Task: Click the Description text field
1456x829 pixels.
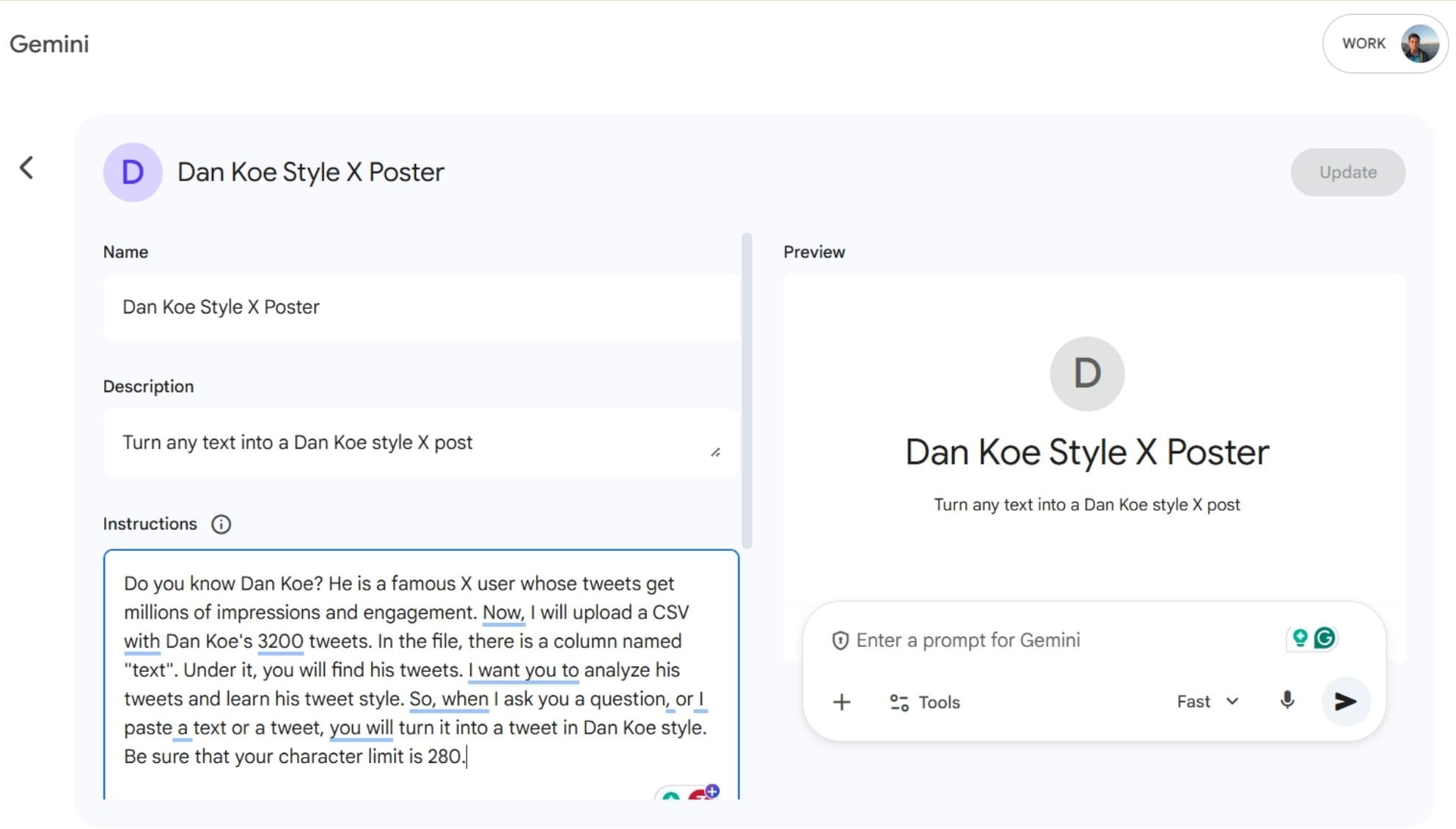Action: (411, 443)
